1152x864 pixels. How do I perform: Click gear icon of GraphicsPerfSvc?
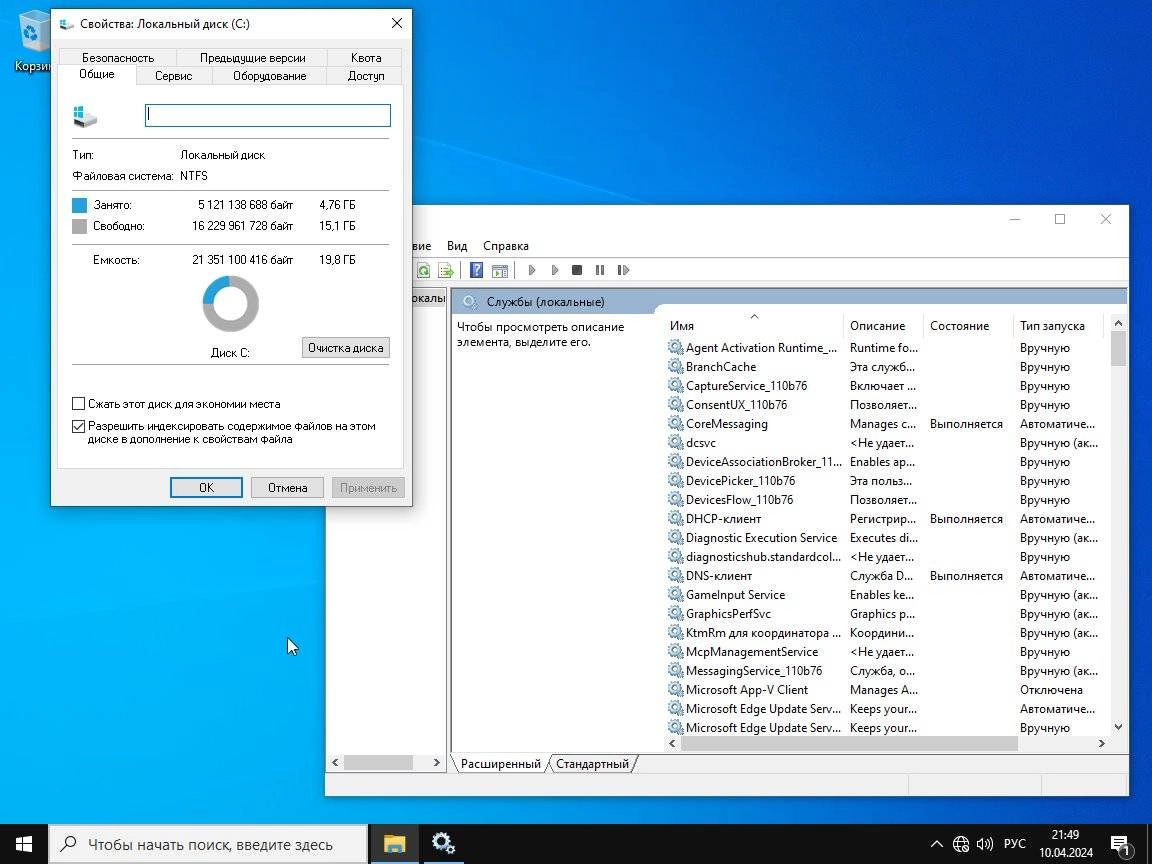point(675,614)
